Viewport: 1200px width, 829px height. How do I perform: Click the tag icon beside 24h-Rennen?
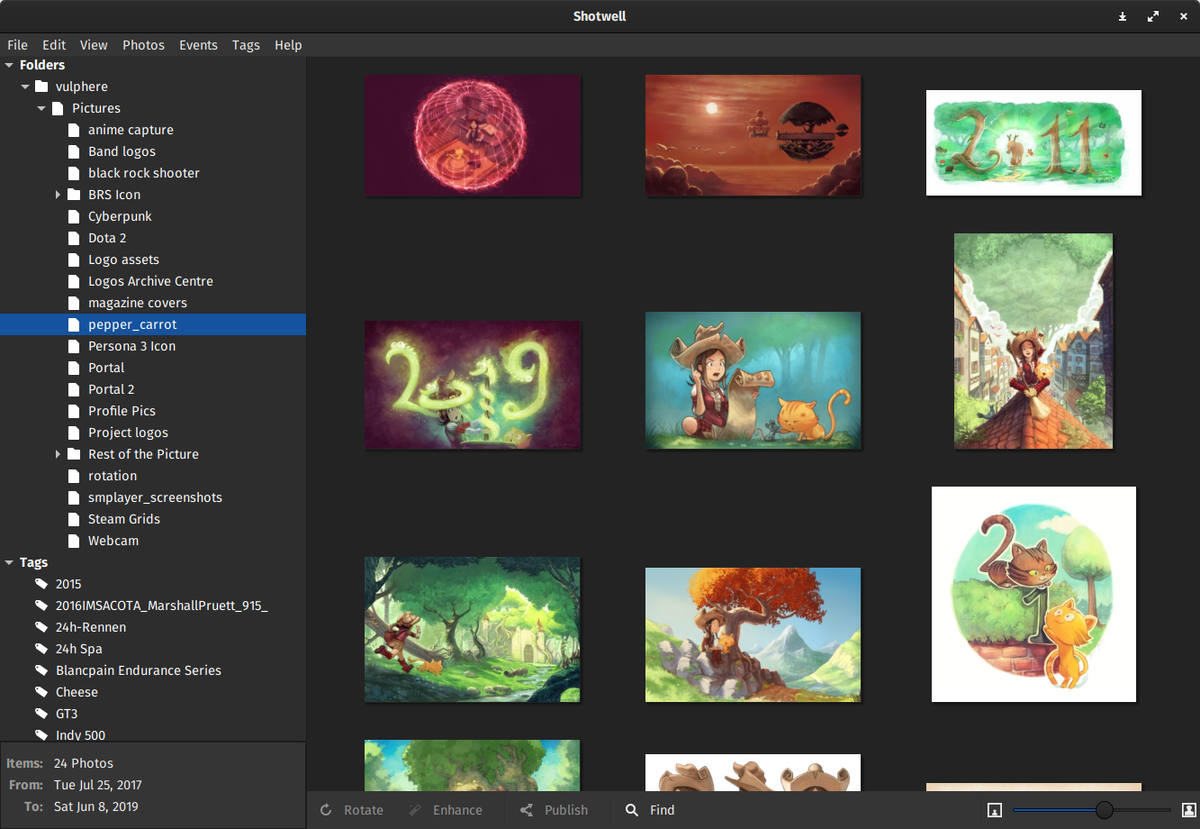tap(41, 627)
